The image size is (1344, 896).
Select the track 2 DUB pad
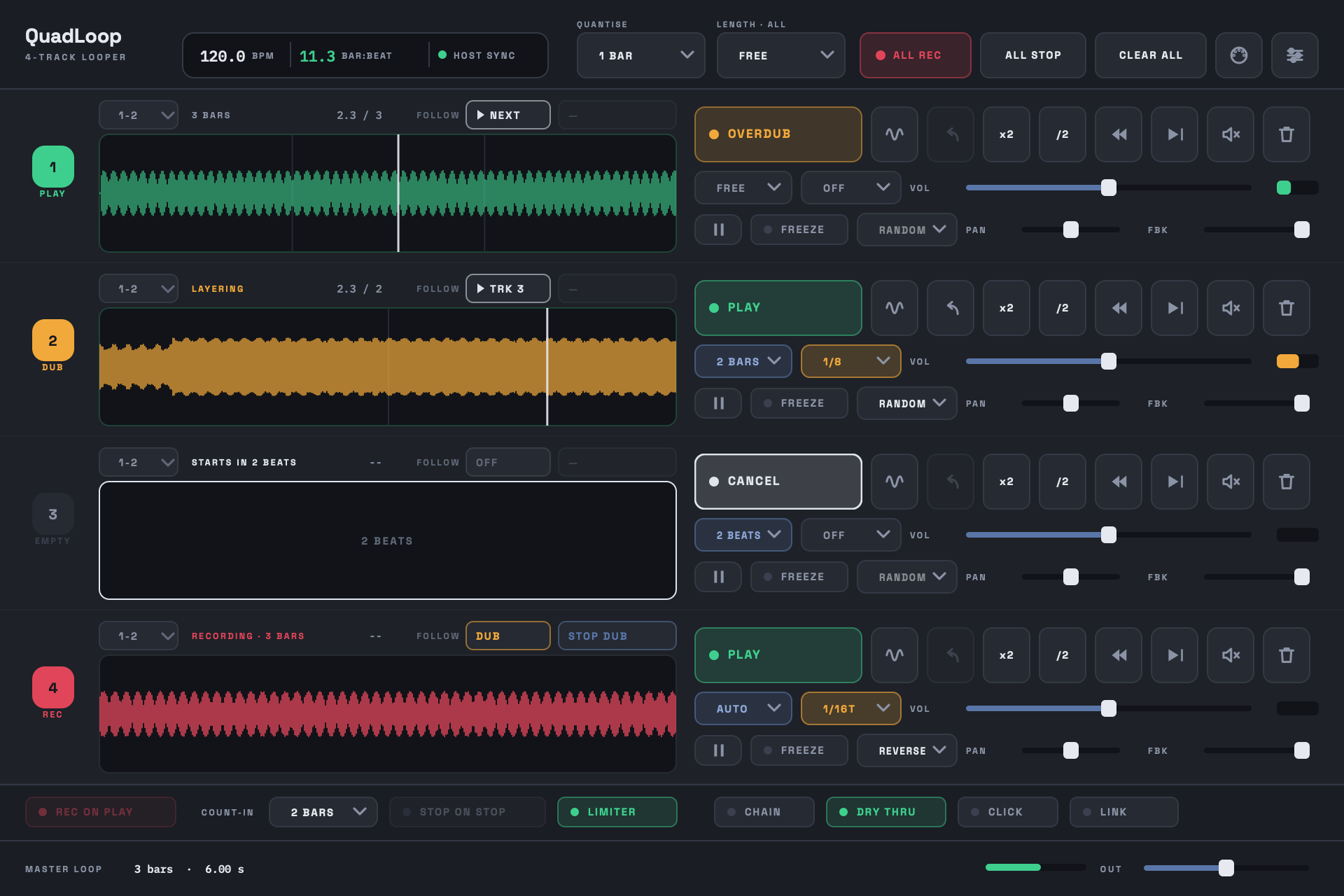pos(52,340)
